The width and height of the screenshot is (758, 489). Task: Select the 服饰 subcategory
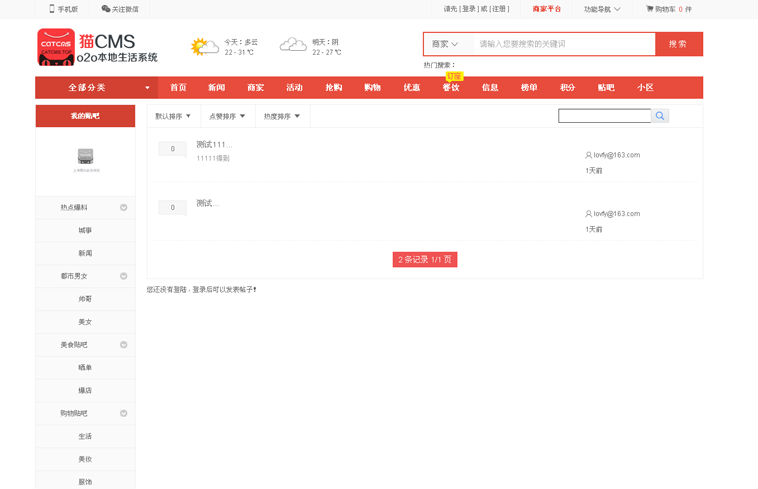click(x=85, y=482)
